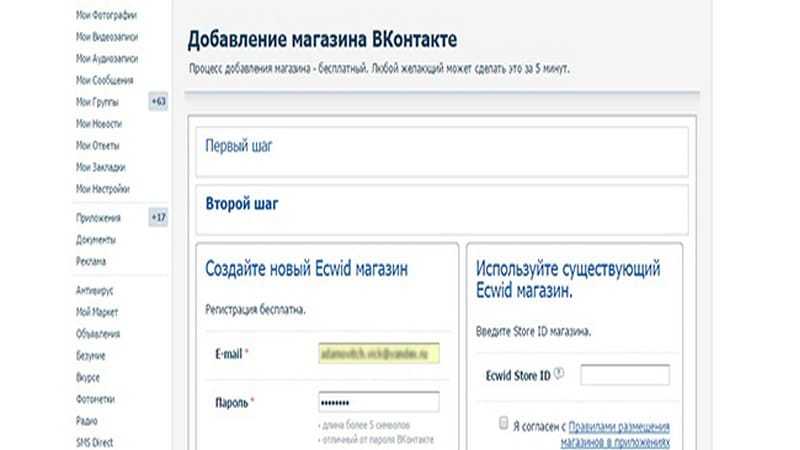
Task: Open Безумие application link
Action: point(90,356)
